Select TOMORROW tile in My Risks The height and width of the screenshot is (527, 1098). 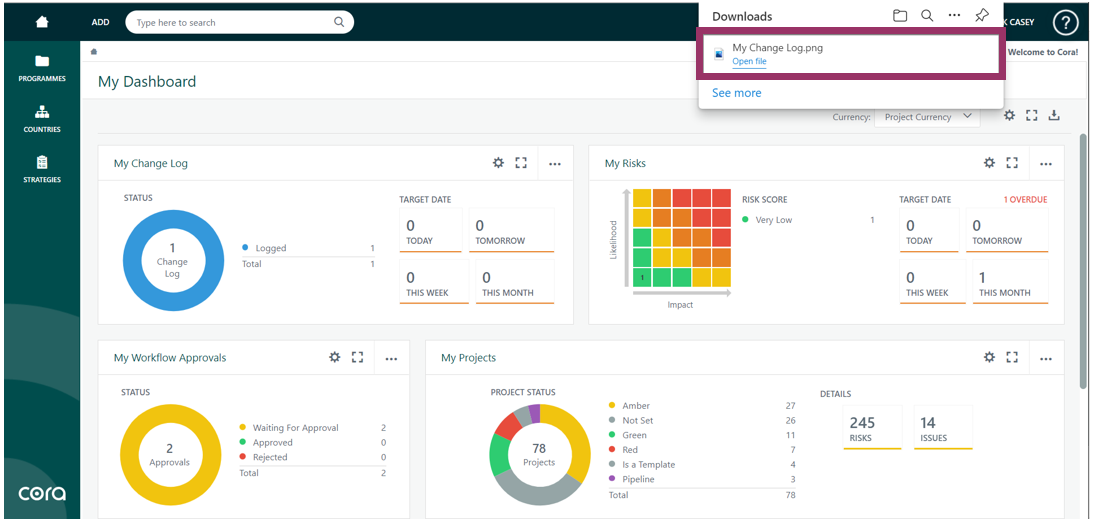(1007, 230)
